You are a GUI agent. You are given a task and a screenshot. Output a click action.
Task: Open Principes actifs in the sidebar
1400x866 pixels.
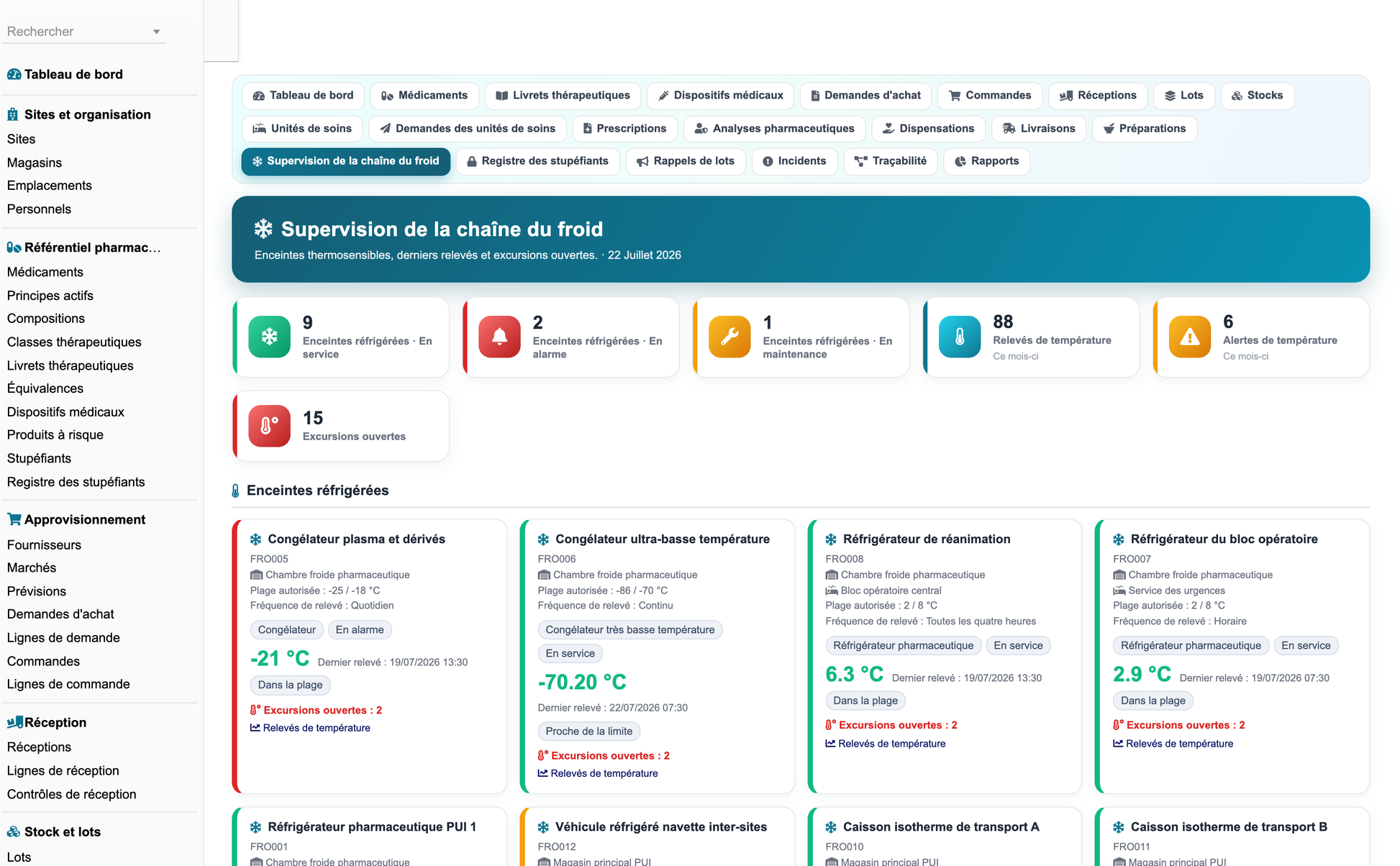(x=50, y=296)
